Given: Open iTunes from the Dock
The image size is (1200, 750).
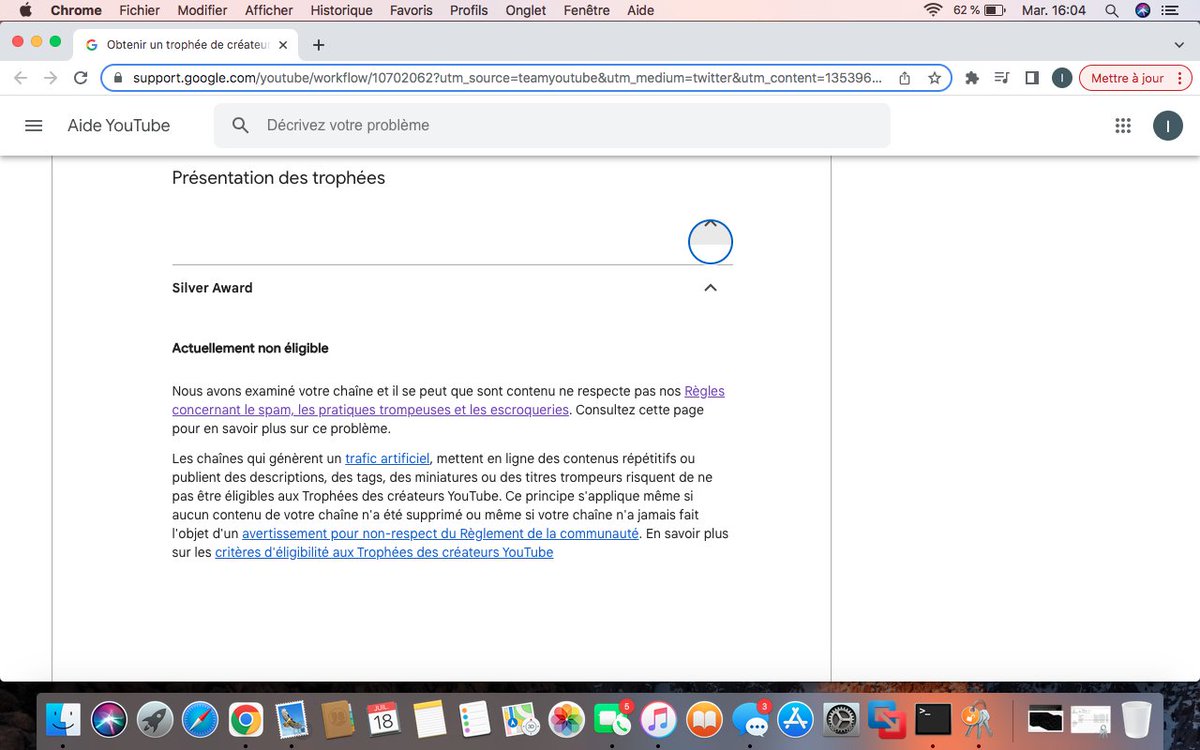Looking at the screenshot, I should point(658,719).
